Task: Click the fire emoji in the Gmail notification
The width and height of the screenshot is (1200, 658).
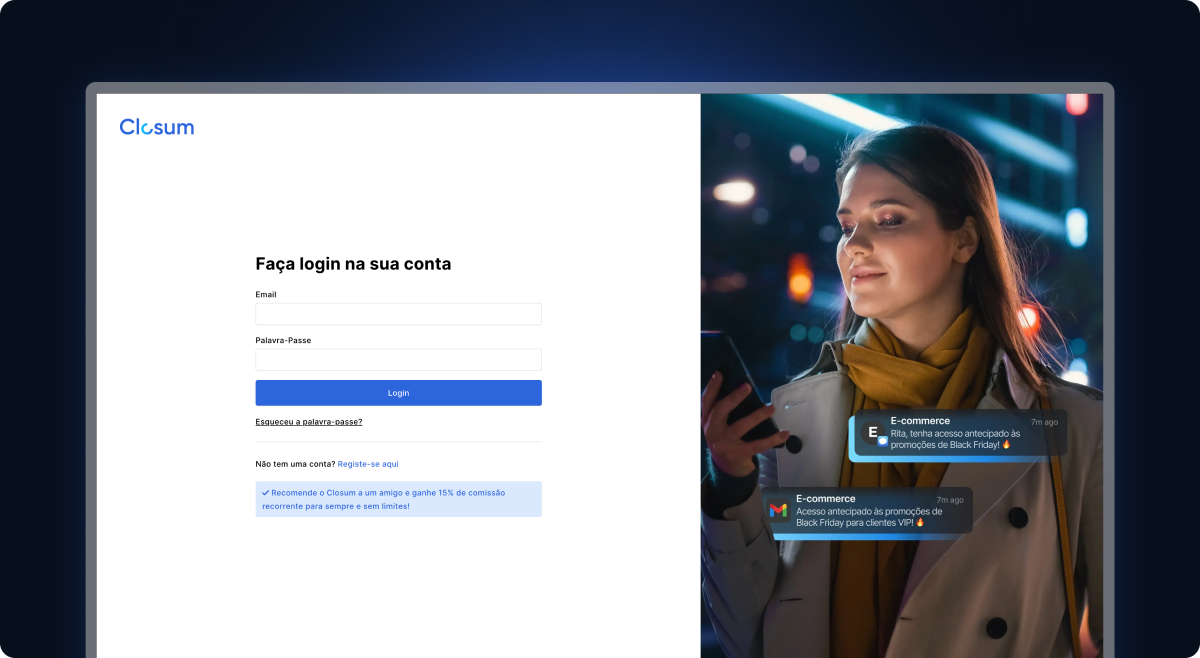Action: 920,522
